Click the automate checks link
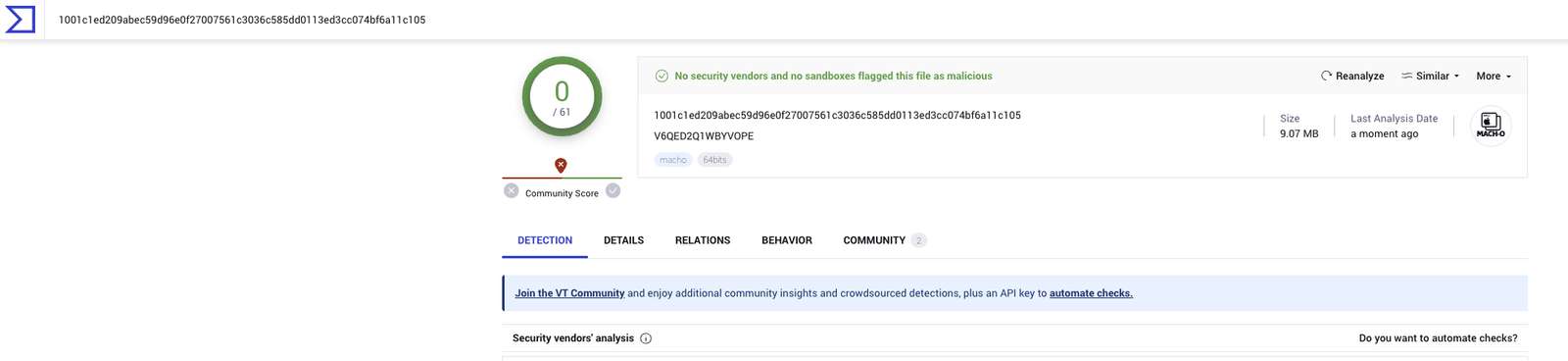This screenshot has height=361, width=1568. point(1091,293)
